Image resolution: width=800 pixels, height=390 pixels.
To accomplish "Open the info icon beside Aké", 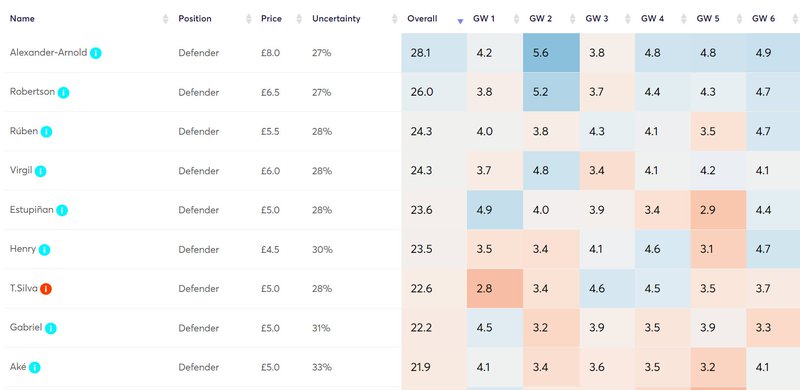I will pos(34,368).
